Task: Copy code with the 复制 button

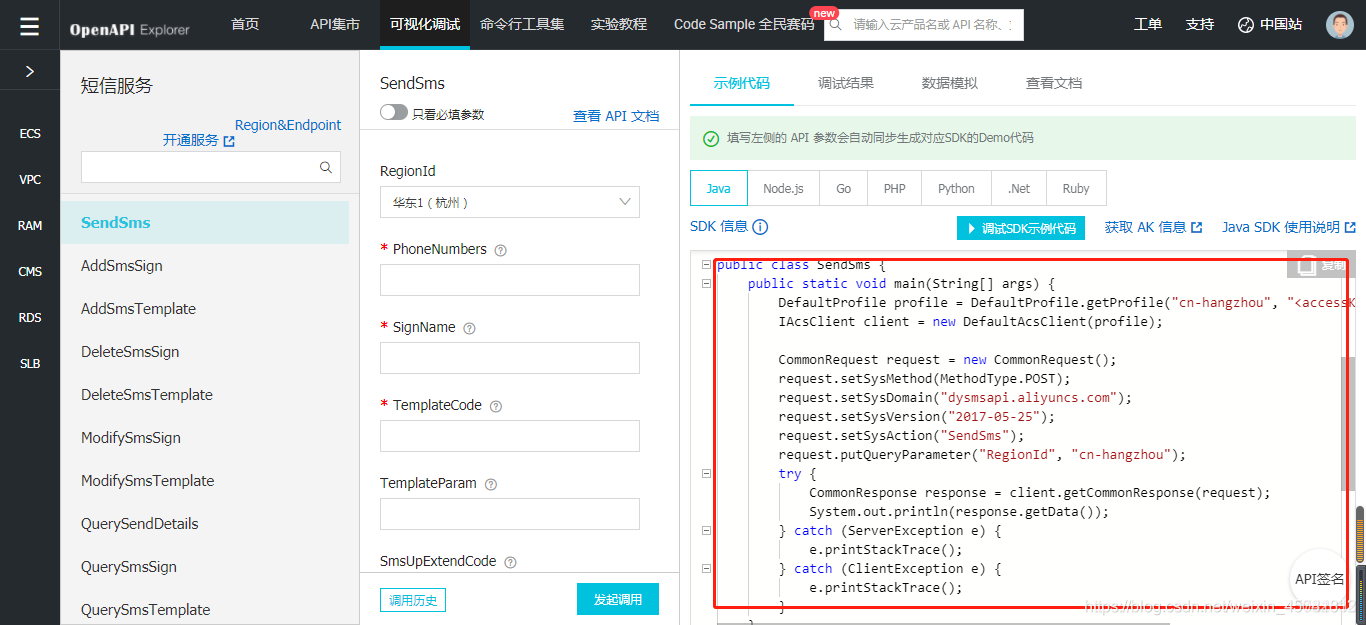Action: [1320, 265]
